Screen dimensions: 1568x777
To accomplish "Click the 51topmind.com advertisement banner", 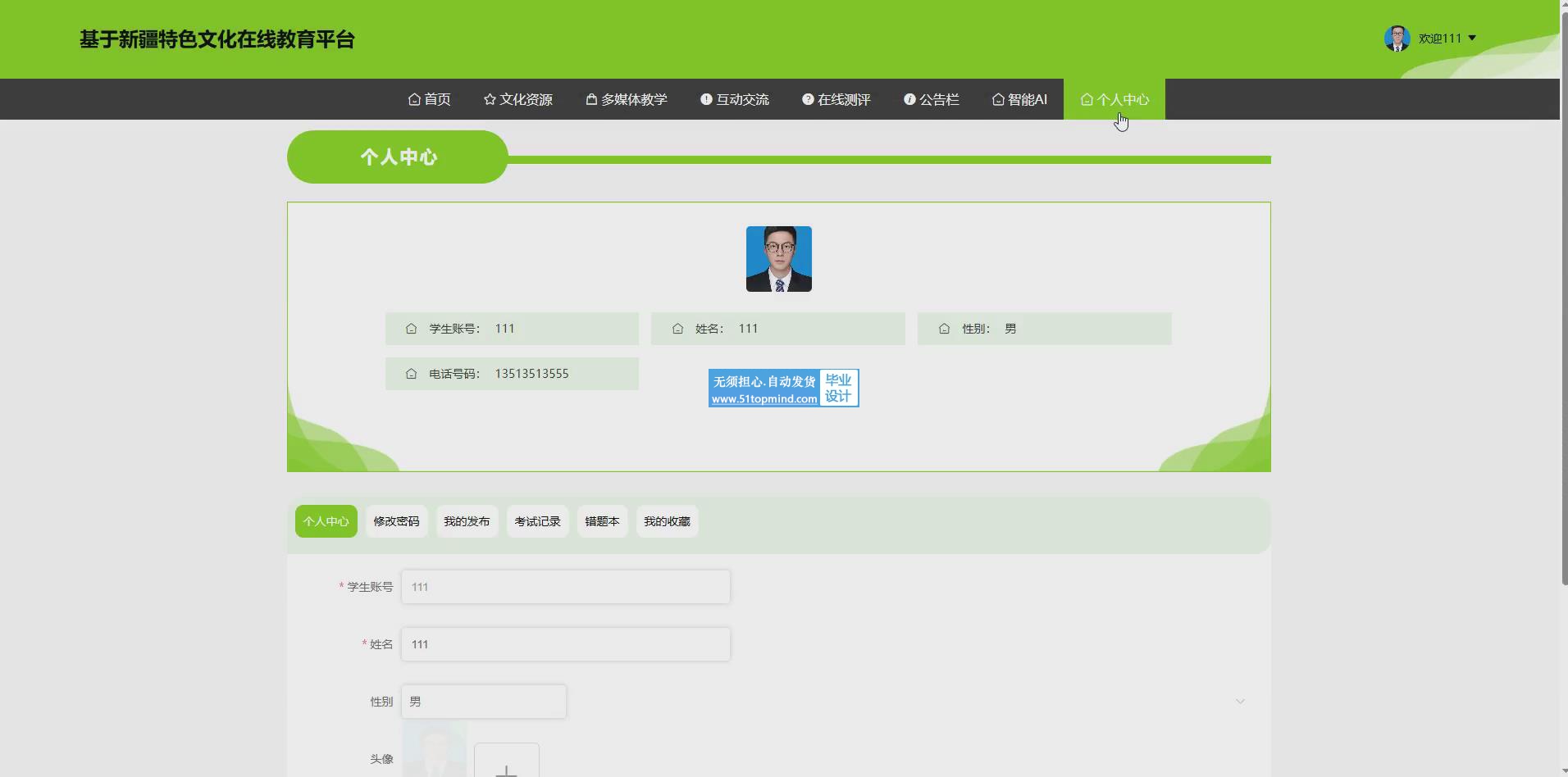I will [x=783, y=388].
